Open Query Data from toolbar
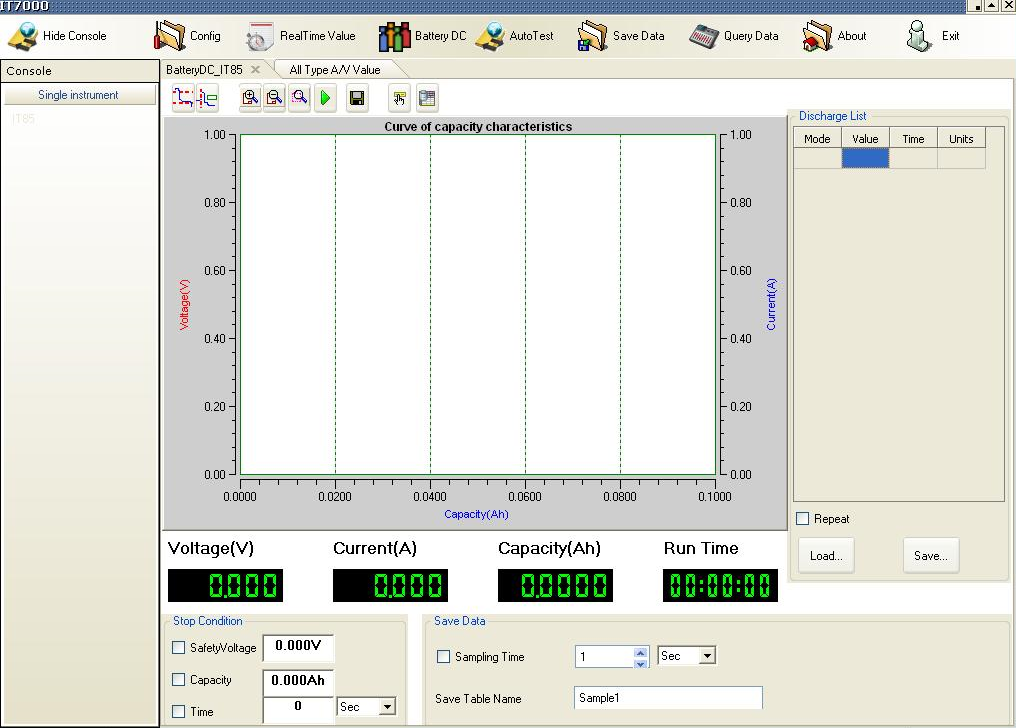This screenshot has height=728, width=1016. click(x=734, y=36)
